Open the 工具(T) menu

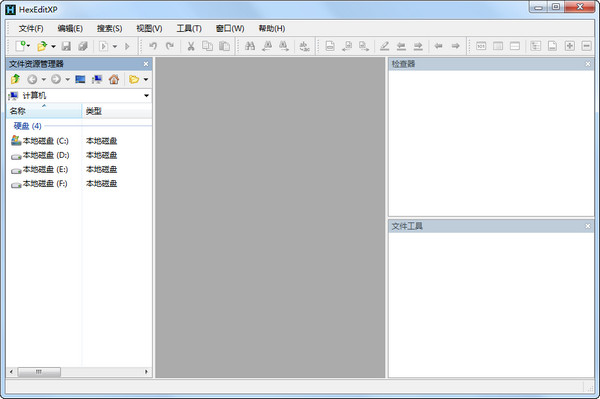[x=189, y=28]
